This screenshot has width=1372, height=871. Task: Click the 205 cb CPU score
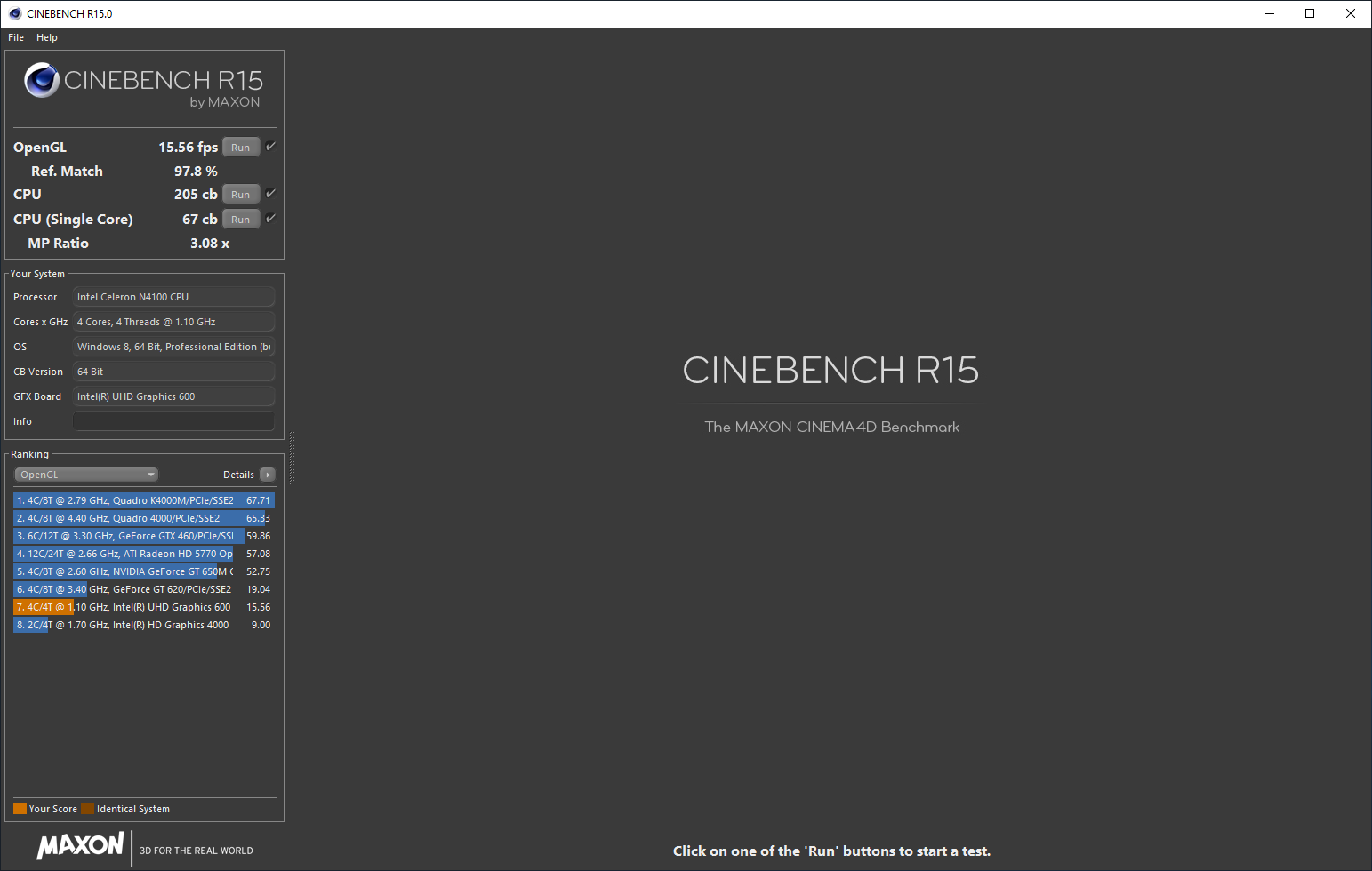pyautogui.click(x=196, y=194)
